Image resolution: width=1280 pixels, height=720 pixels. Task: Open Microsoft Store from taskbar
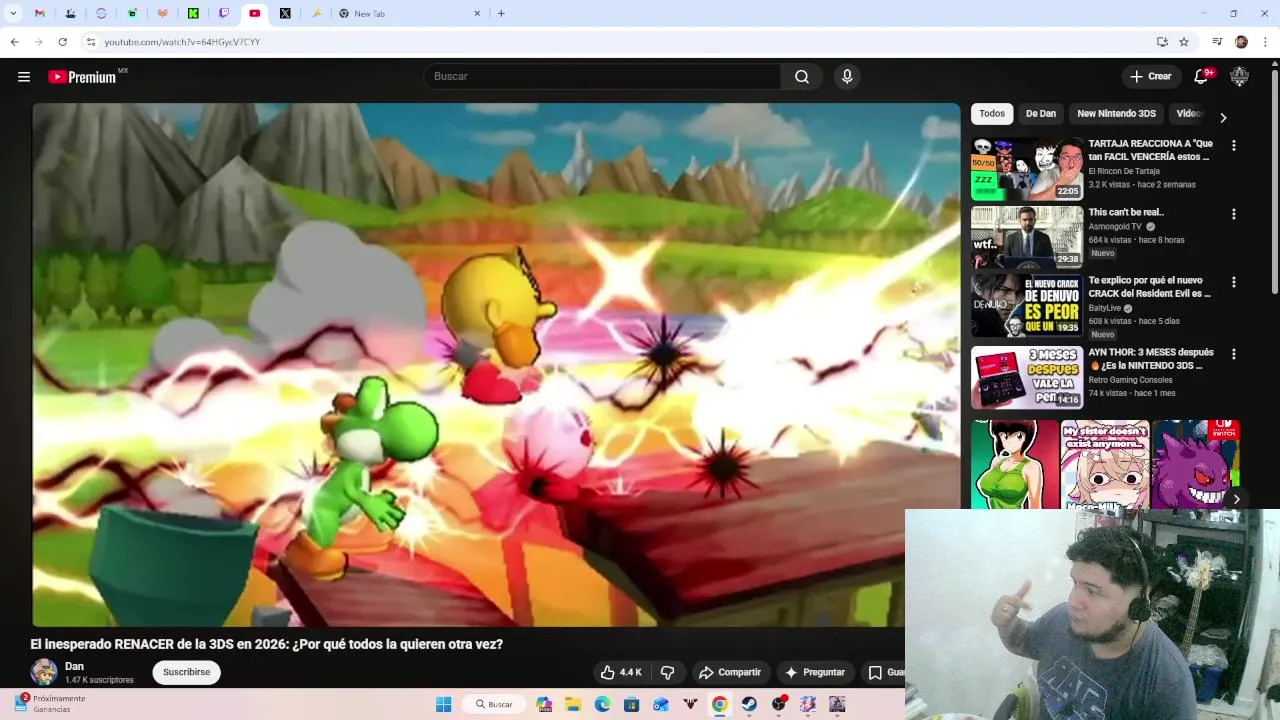pyautogui.click(x=631, y=704)
